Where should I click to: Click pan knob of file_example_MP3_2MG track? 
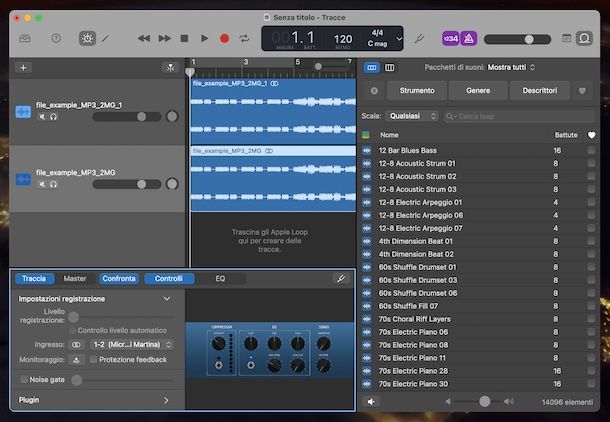172,184
